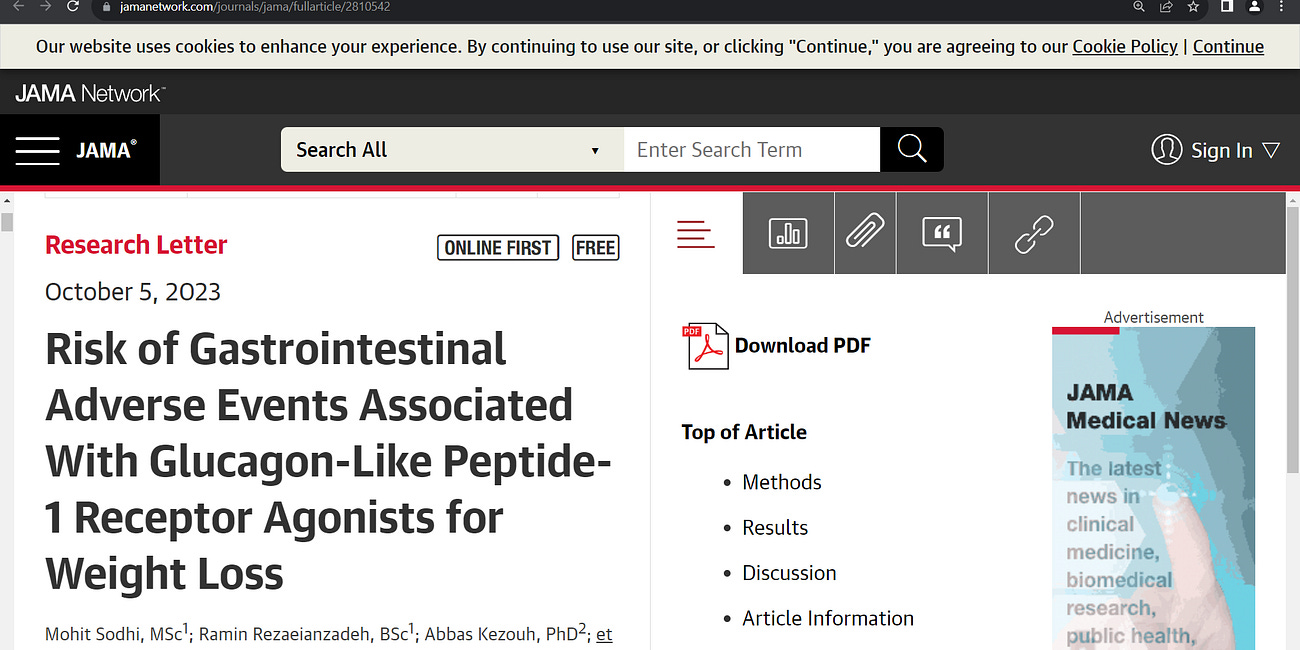Image resolution: width=1300 pixels, height=650 pixels.
Task: Click the Research Letter category label
Action: pos(136,245)
